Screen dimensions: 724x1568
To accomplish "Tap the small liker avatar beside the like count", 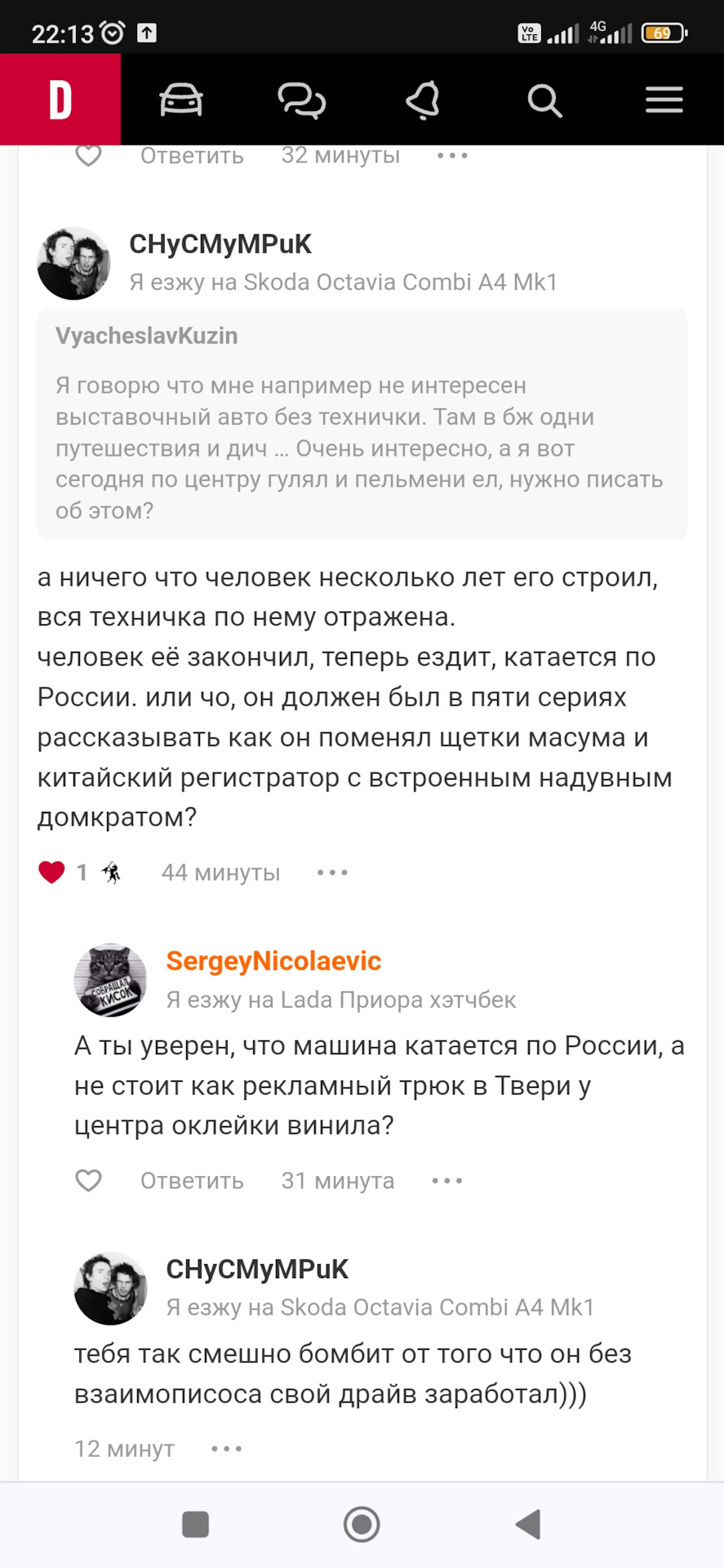I will click(x=111, y=872).
